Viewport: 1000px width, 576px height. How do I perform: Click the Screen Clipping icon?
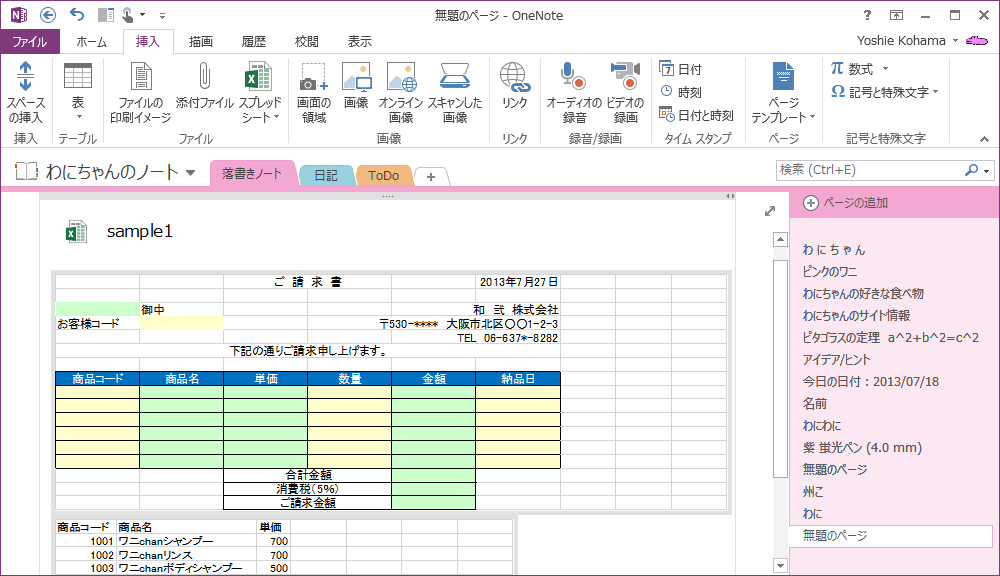pyautogui.click(x=314, y=77)
